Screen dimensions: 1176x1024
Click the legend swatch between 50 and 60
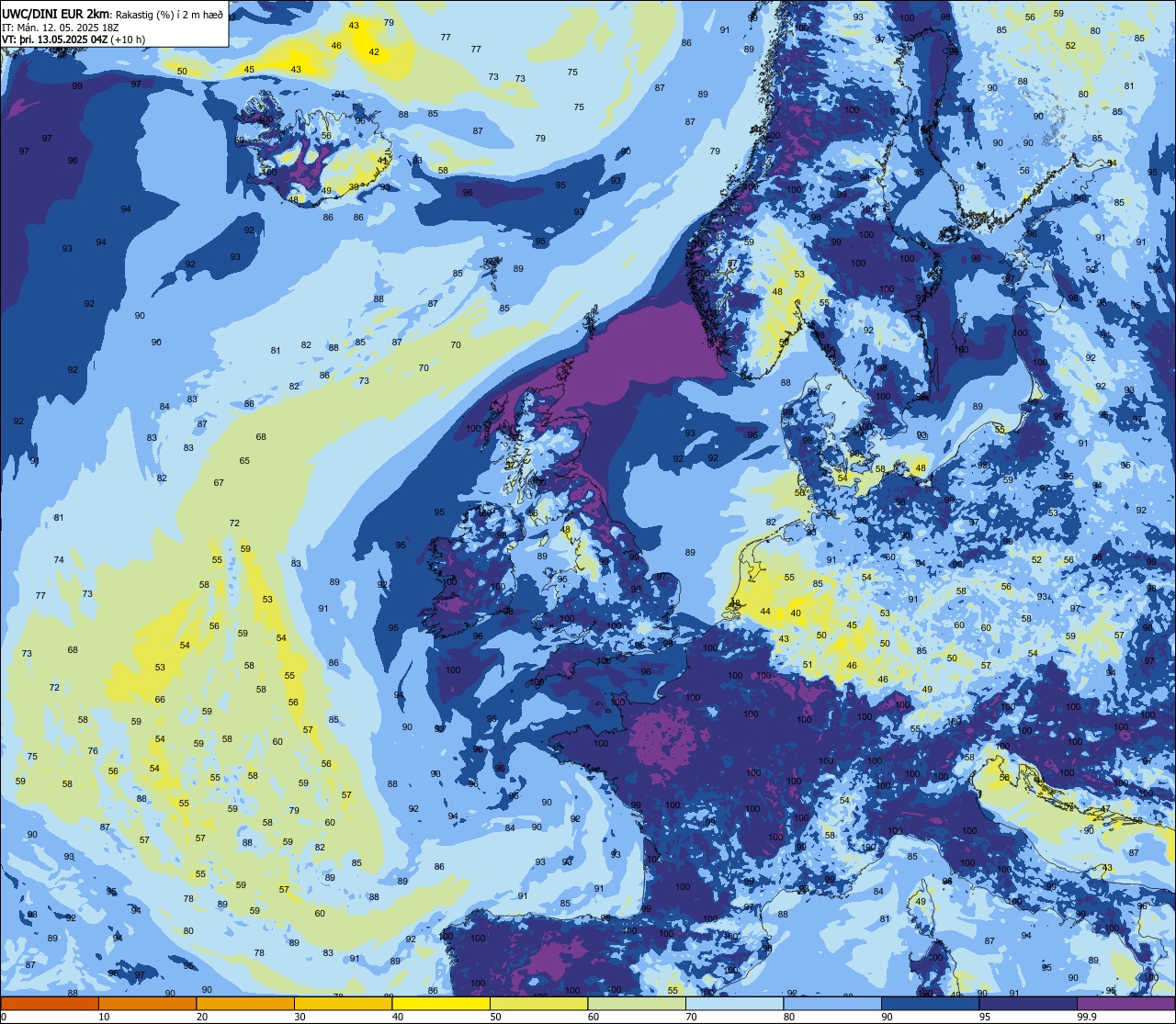pyautogui.click(x=538, y=1004)
